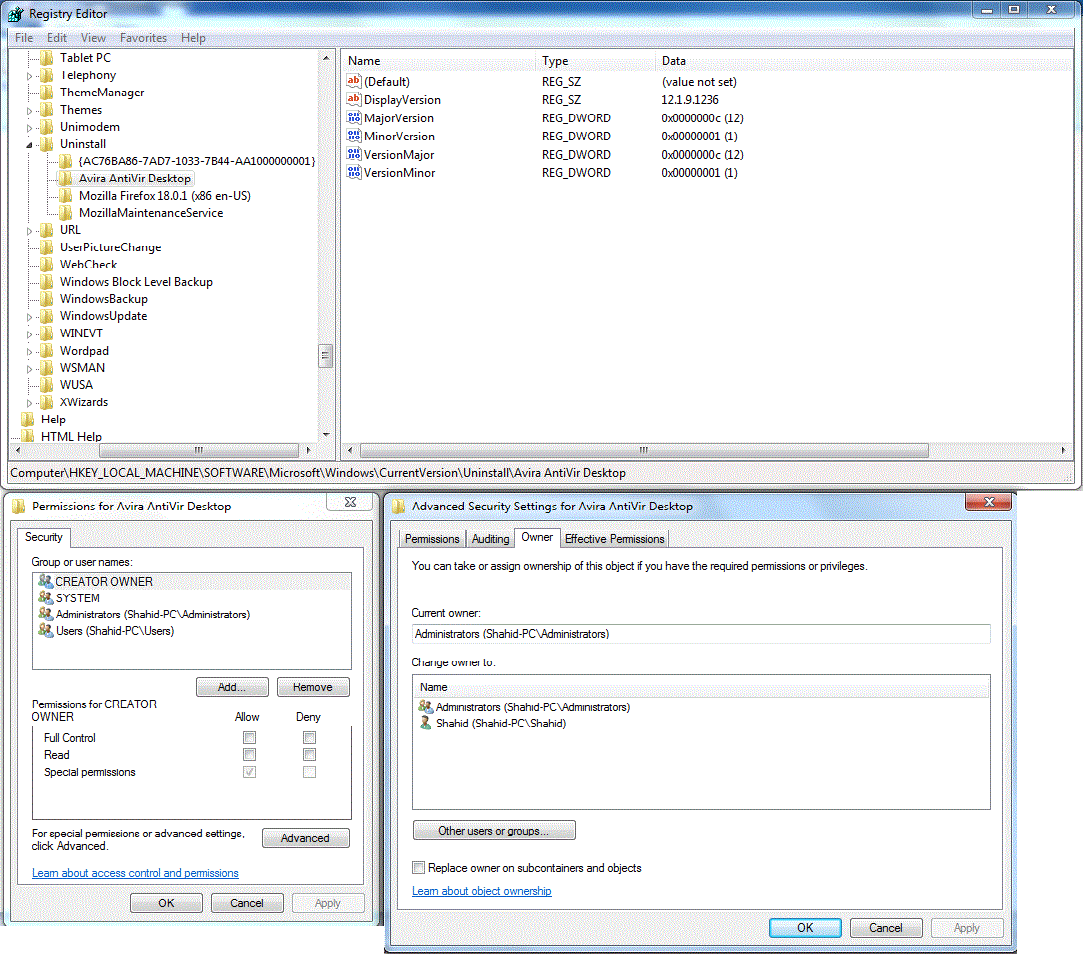Click the values pane horizontal scrollbar thumb
Viewport: 1083px width, 954px height.
click(644, 450)
